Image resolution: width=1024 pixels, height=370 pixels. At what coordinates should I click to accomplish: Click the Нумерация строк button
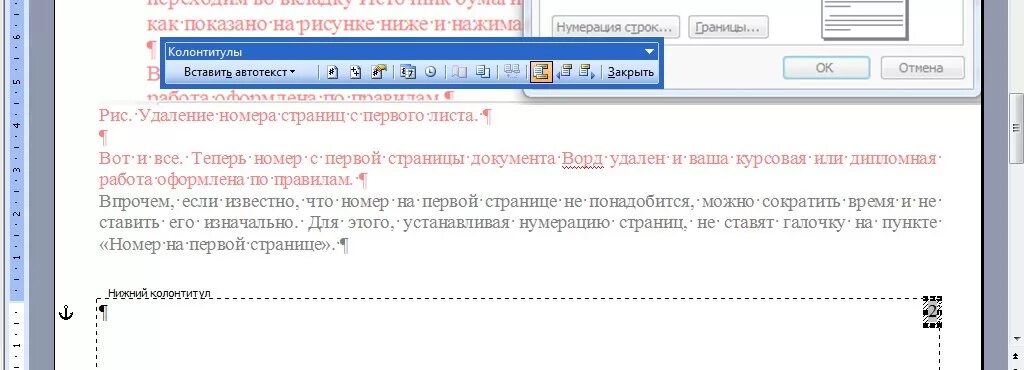[x=616, y=28]
